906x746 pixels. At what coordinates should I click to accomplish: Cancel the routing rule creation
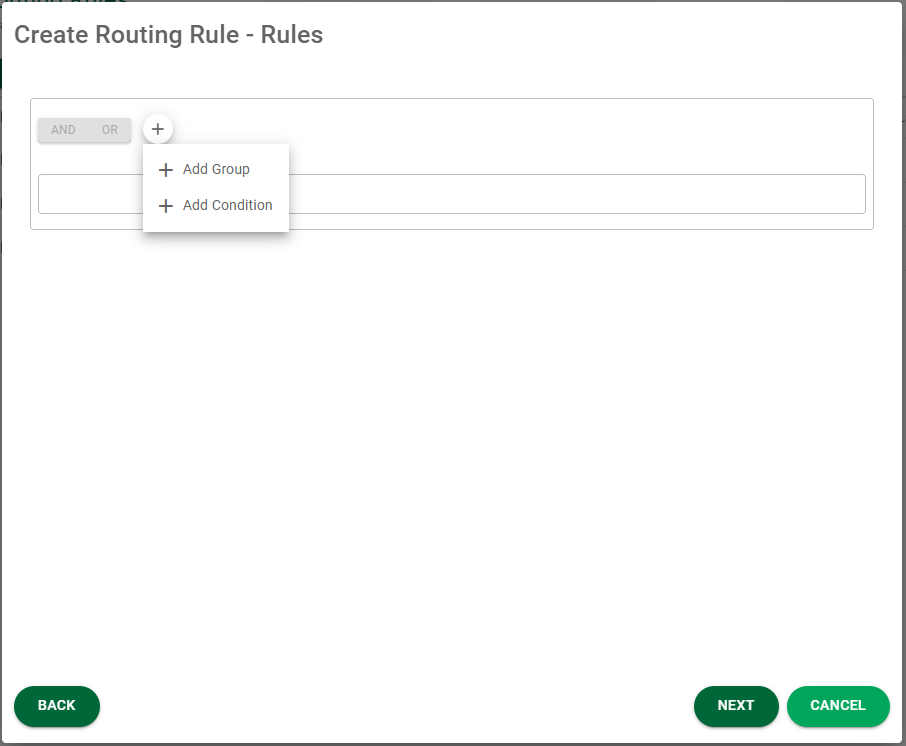pyautogui.click(x=838, y=706)
